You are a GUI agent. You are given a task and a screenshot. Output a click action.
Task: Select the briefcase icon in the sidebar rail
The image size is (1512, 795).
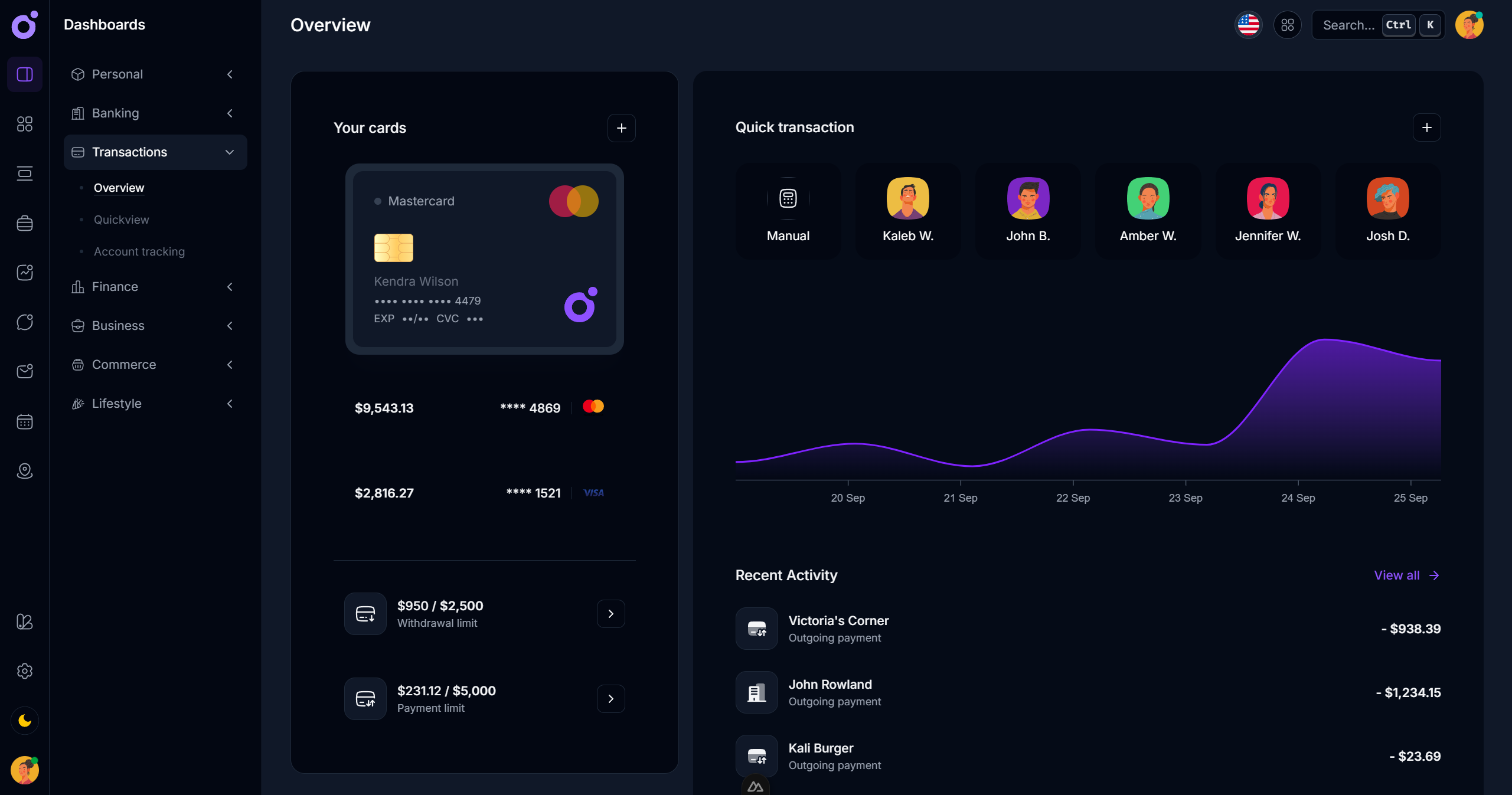[x=25, y=223]
